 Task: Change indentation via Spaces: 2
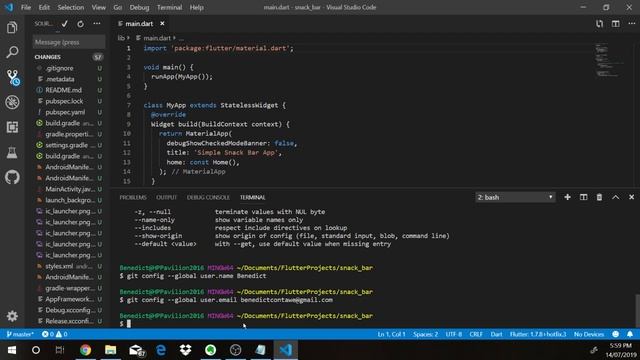pyautogui.click(x=425, y=334)
